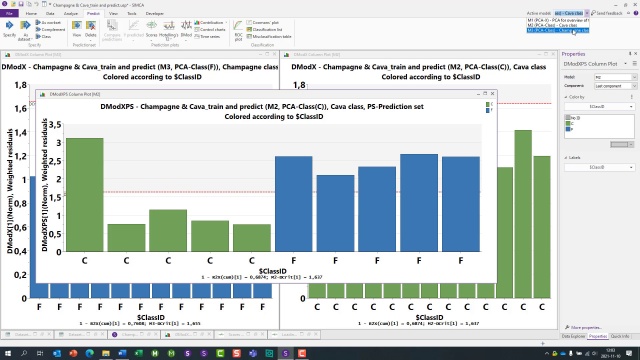Open the Color by $ClassID dropdown
Screen dimensions: 640x360
[x=599, y=107]
